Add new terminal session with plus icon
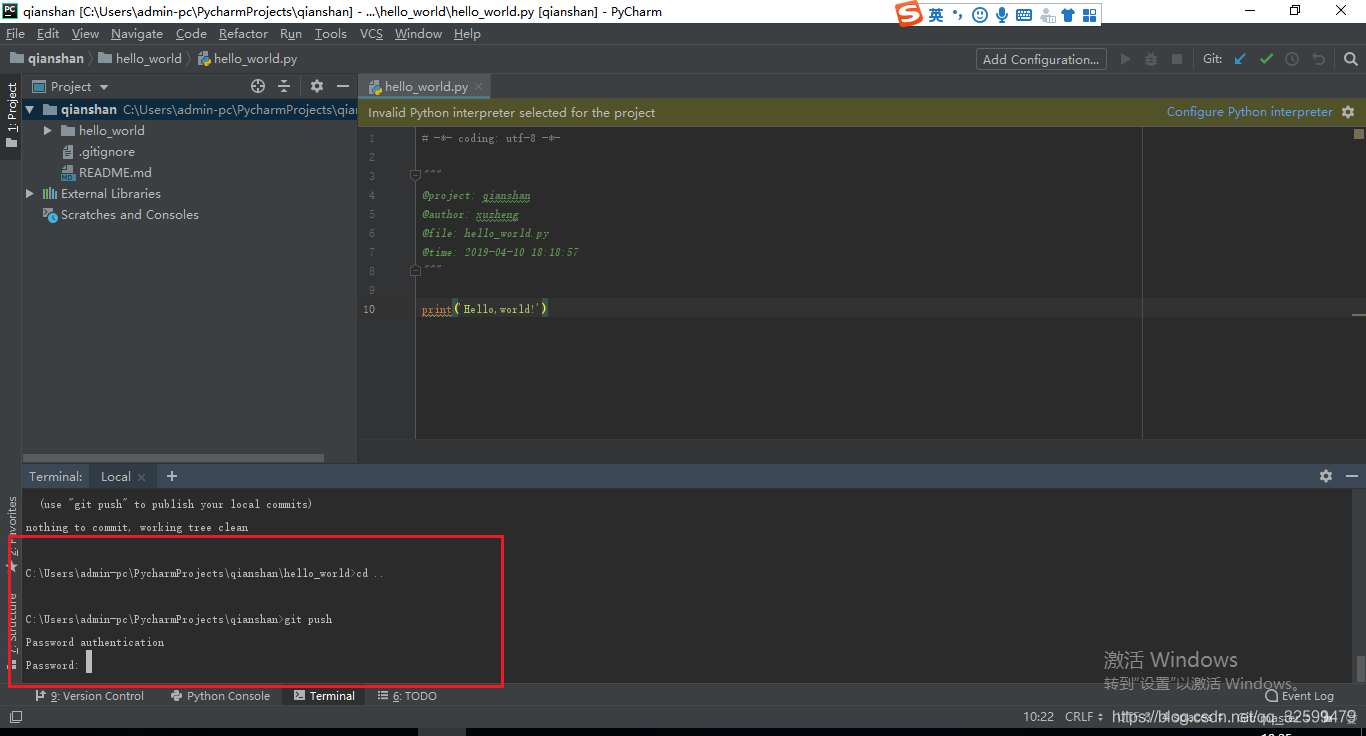Image resolution: width=1366 pixels, height=736 pixels. (x=172, y=476)
